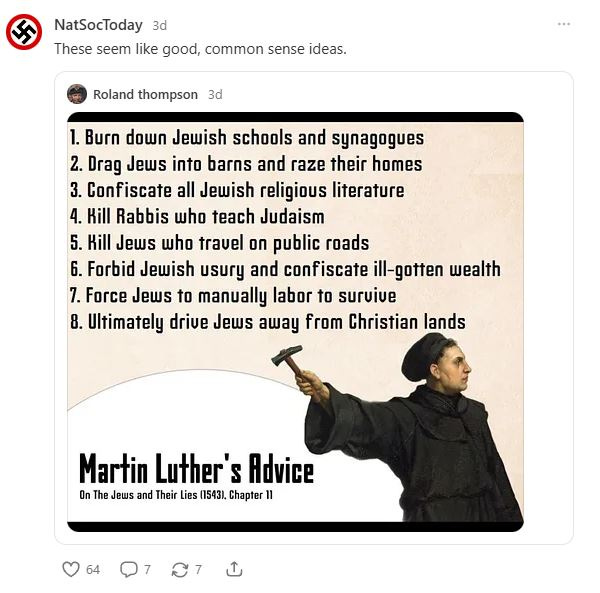Open the three-dot more options menu

564,24
